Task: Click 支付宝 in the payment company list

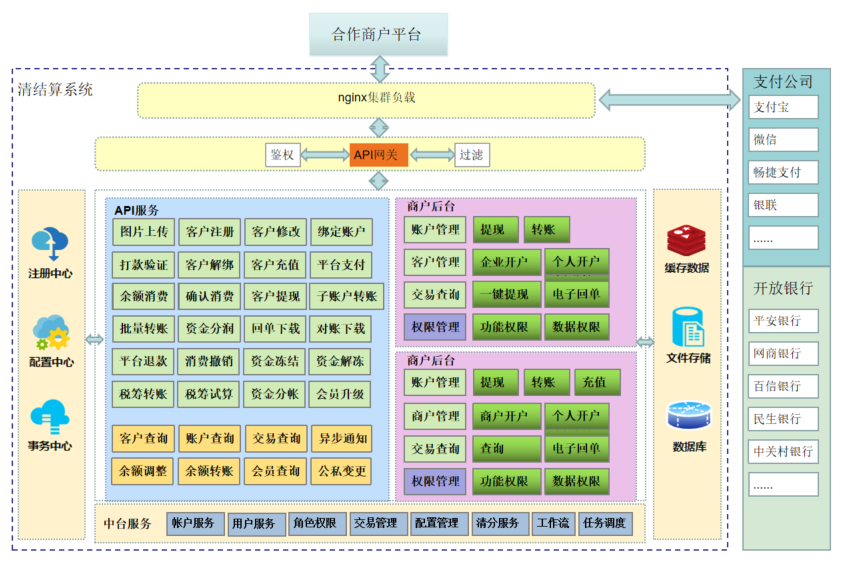Action: [x=783, y=107]
